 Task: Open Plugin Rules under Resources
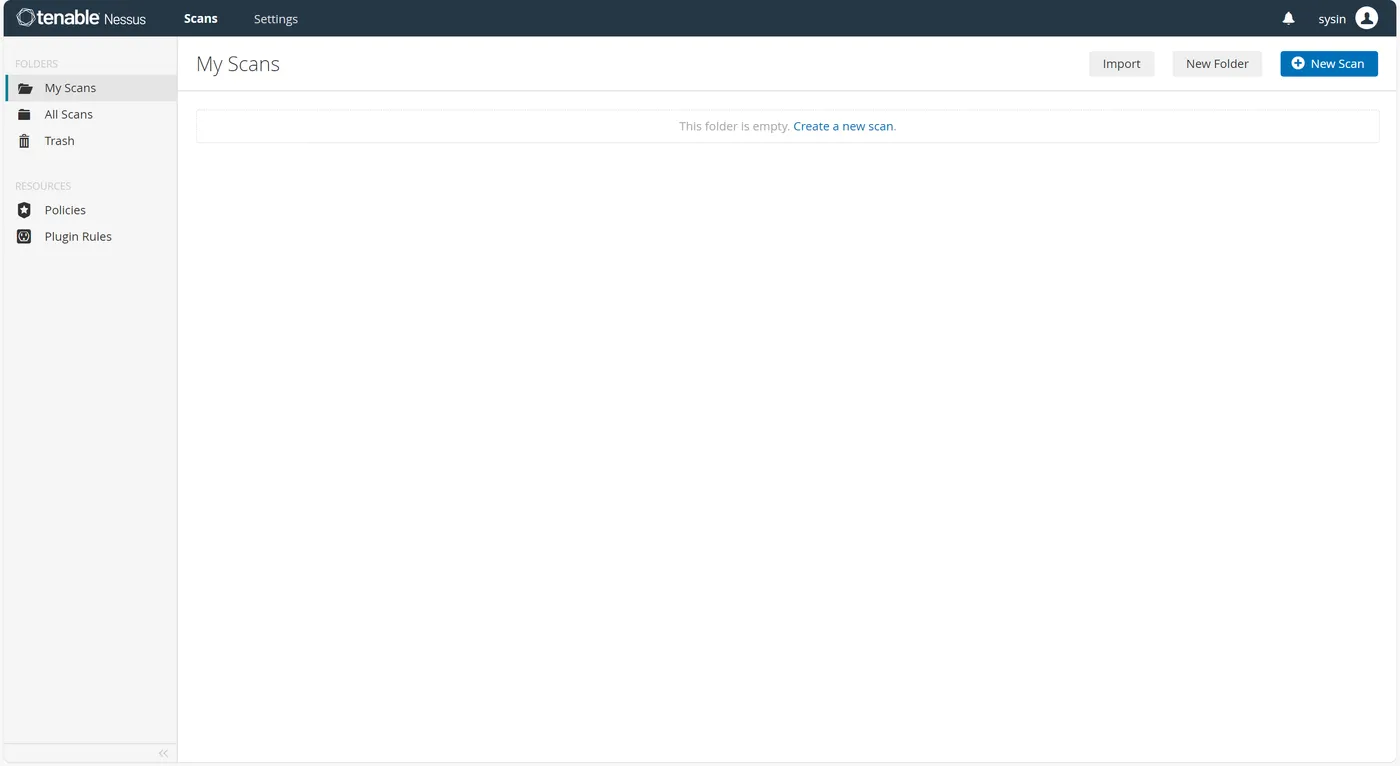pos(91,237)
